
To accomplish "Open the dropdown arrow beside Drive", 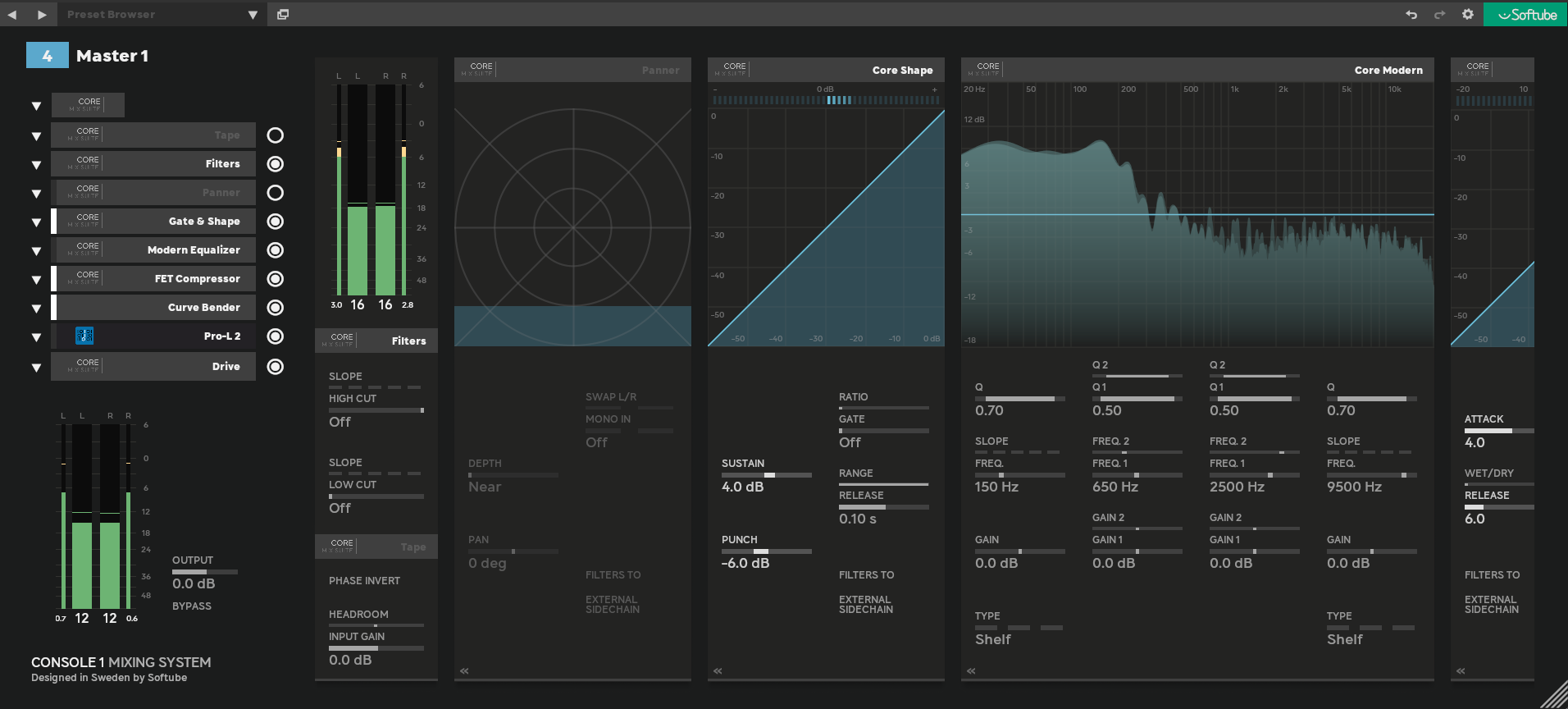I will 36,368.
